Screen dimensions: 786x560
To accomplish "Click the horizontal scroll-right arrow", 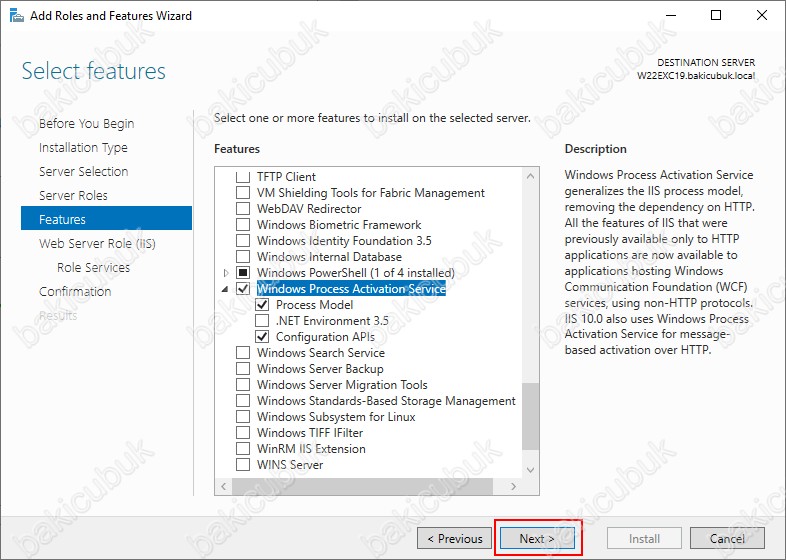I will [x=513, y=486].
